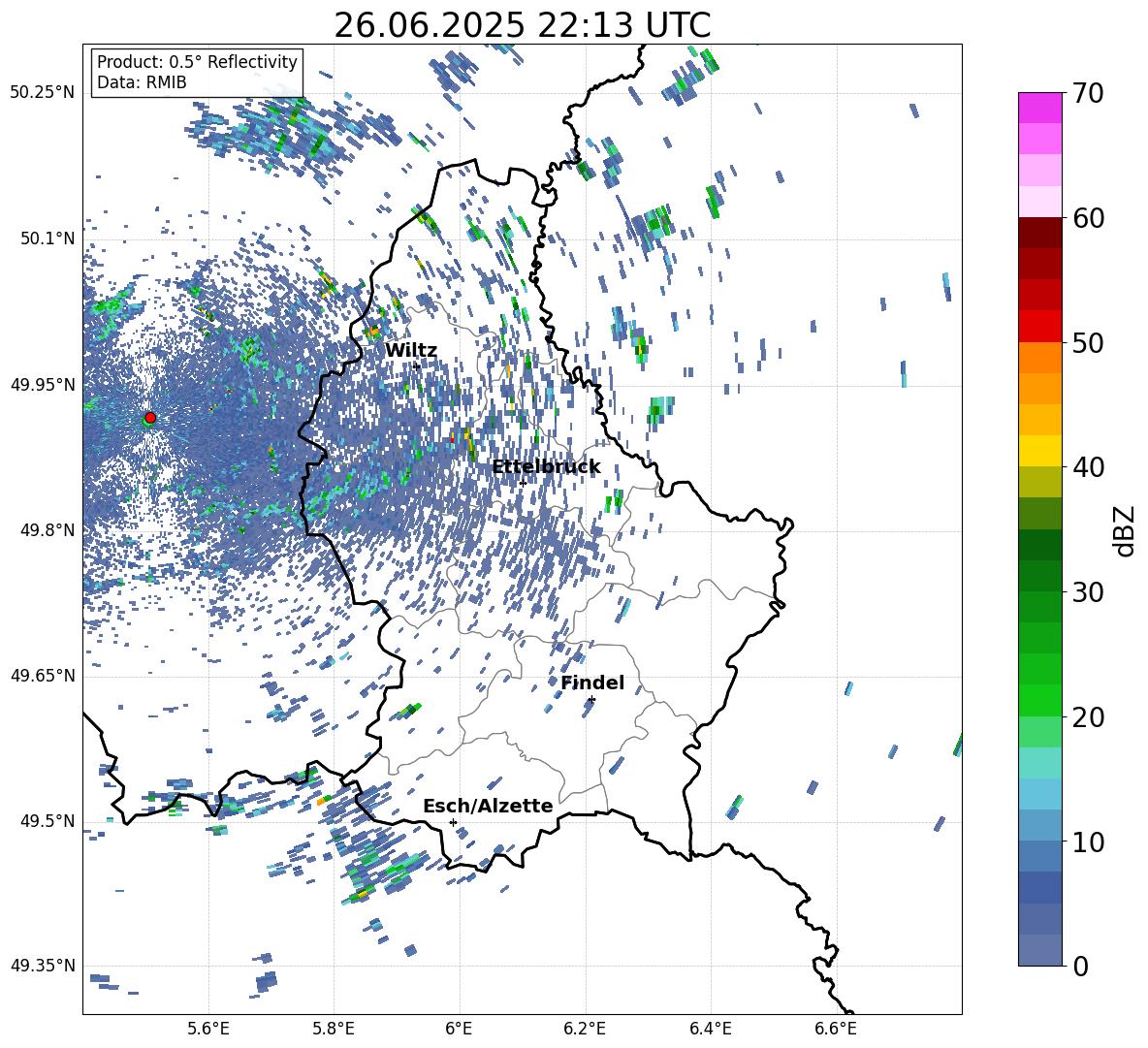
Task: Click the Data: RMIB text
Action: click(x=142, y=82)
